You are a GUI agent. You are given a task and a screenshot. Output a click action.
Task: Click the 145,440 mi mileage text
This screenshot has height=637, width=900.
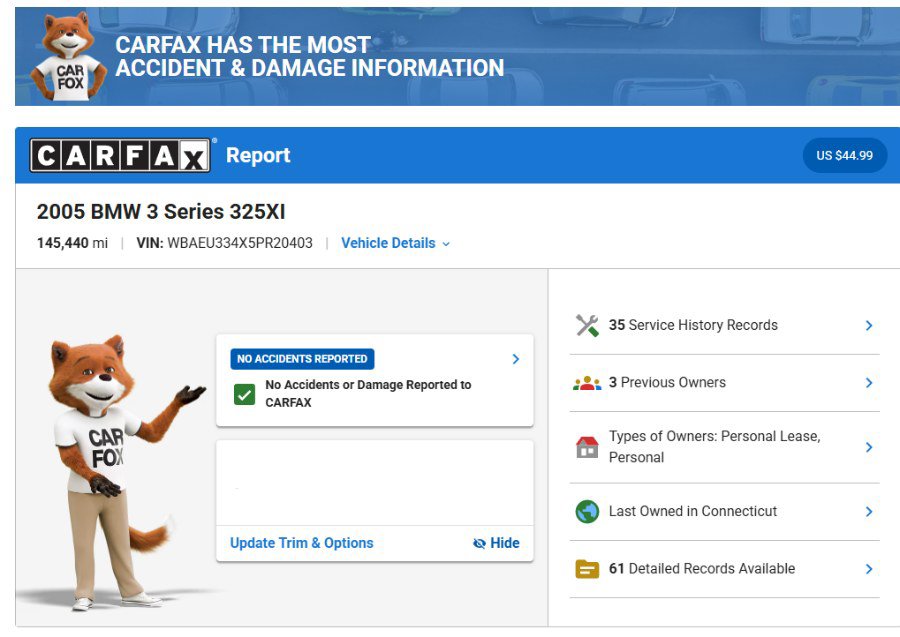click(x=72, y=243)
